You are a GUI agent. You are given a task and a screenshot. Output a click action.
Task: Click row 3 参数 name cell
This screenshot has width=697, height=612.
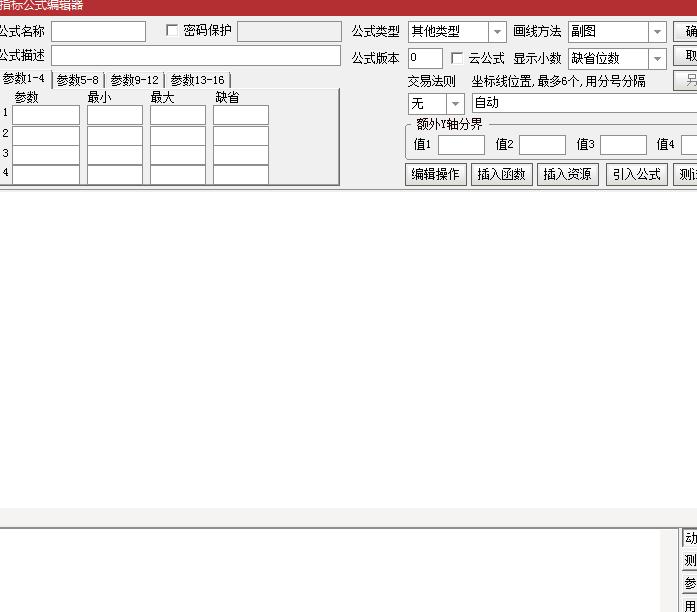pyautogui.click(x=46, y=155)
